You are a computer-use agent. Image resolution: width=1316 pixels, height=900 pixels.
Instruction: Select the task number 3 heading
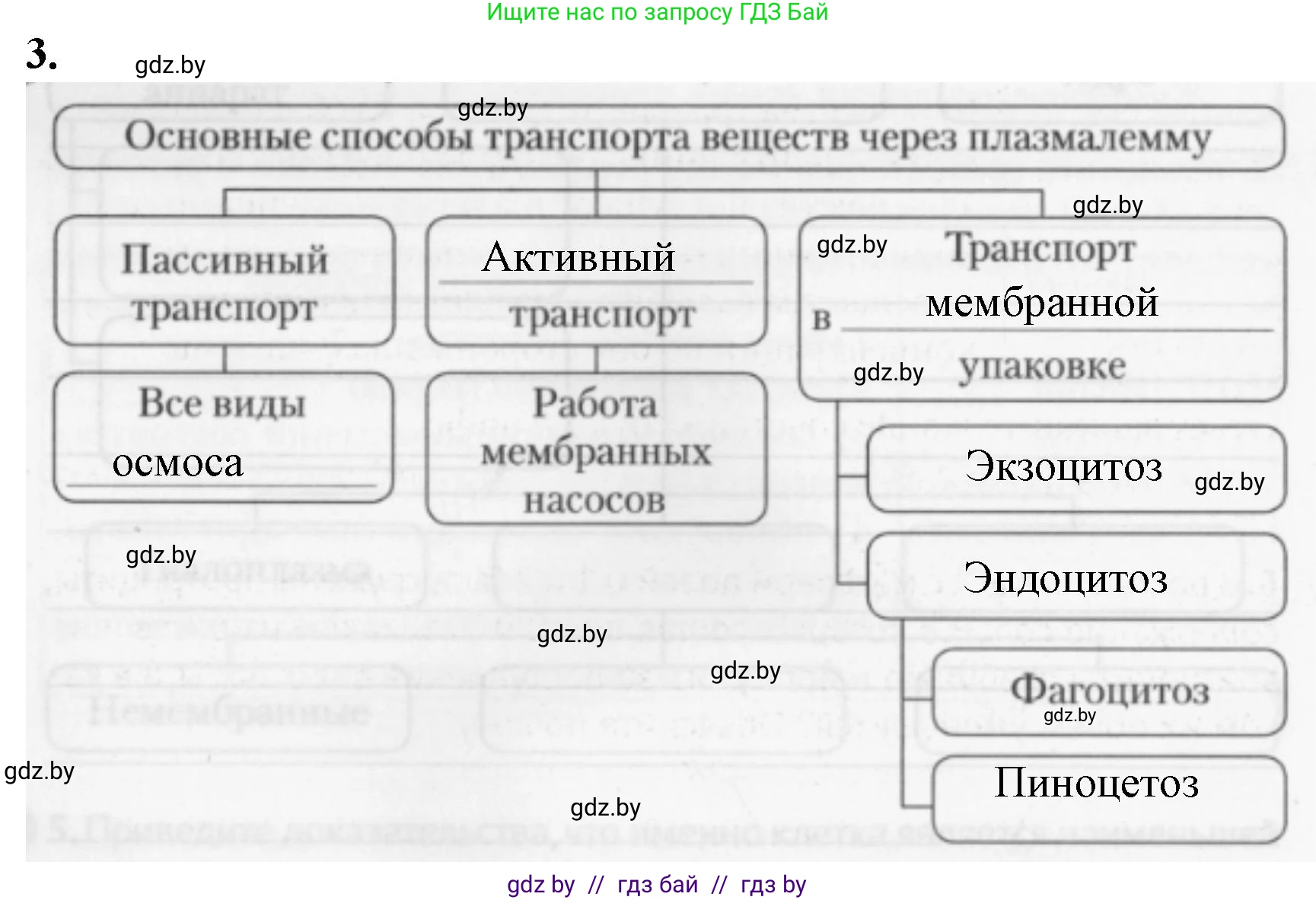(41, 54)
